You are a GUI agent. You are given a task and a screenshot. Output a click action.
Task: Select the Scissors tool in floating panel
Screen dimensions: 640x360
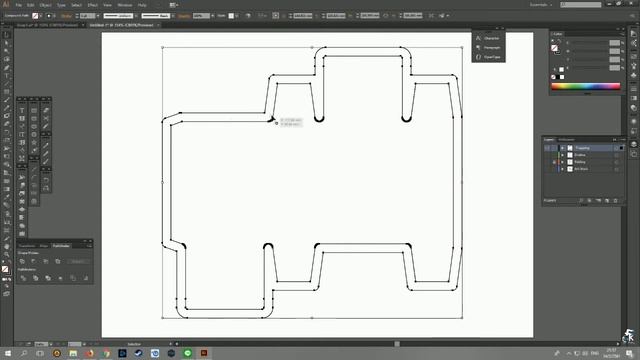46,118
